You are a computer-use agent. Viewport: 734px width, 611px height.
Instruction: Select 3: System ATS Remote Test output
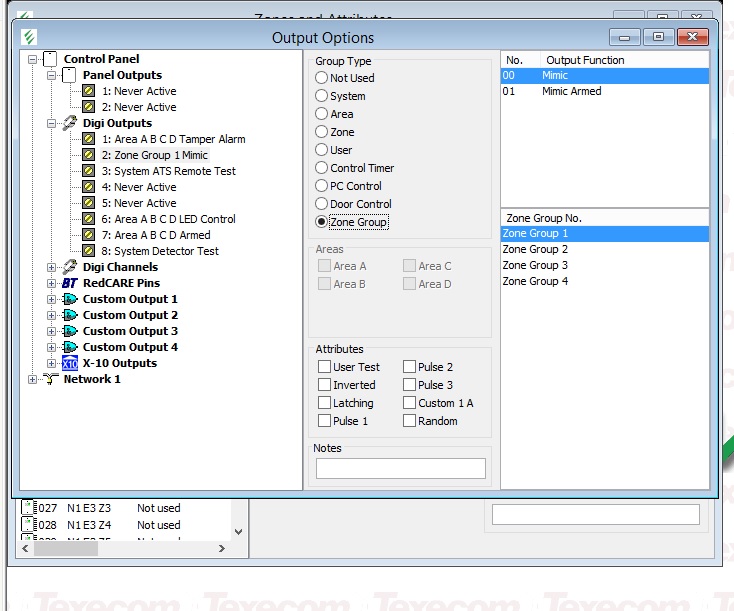[x=175, y=171]
